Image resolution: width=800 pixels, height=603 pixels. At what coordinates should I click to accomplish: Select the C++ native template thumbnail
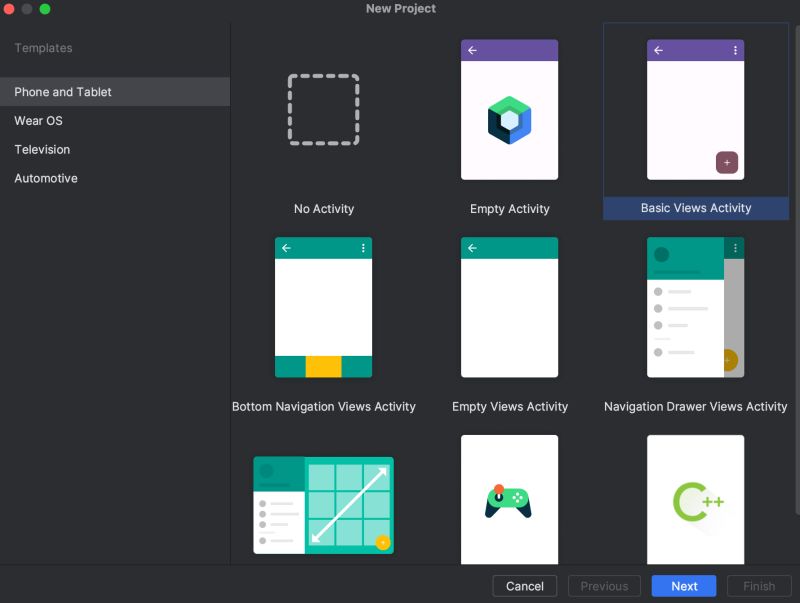click(x=695, y=499)
